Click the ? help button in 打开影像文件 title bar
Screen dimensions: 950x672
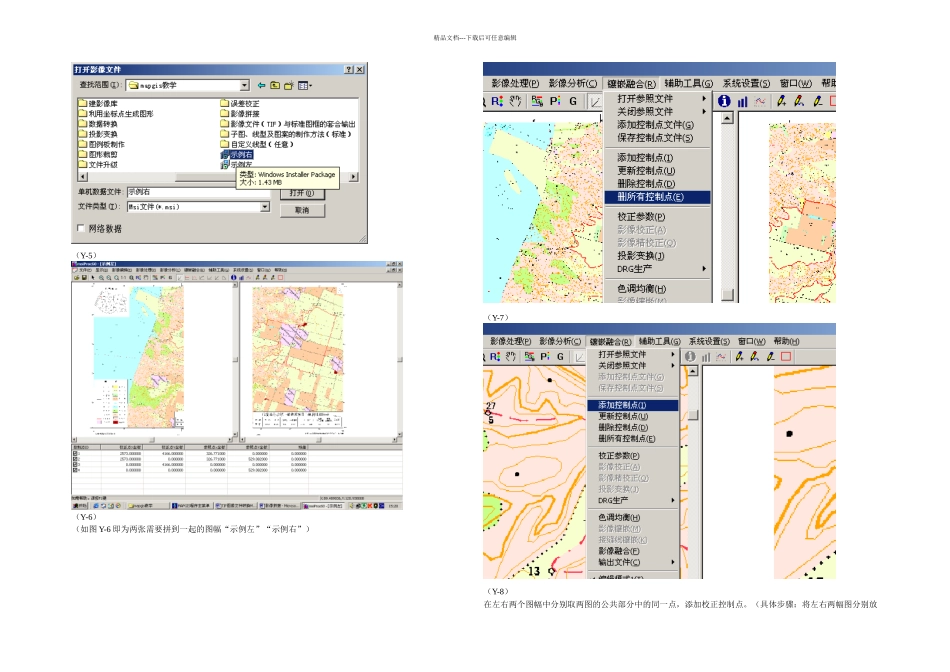348,69
